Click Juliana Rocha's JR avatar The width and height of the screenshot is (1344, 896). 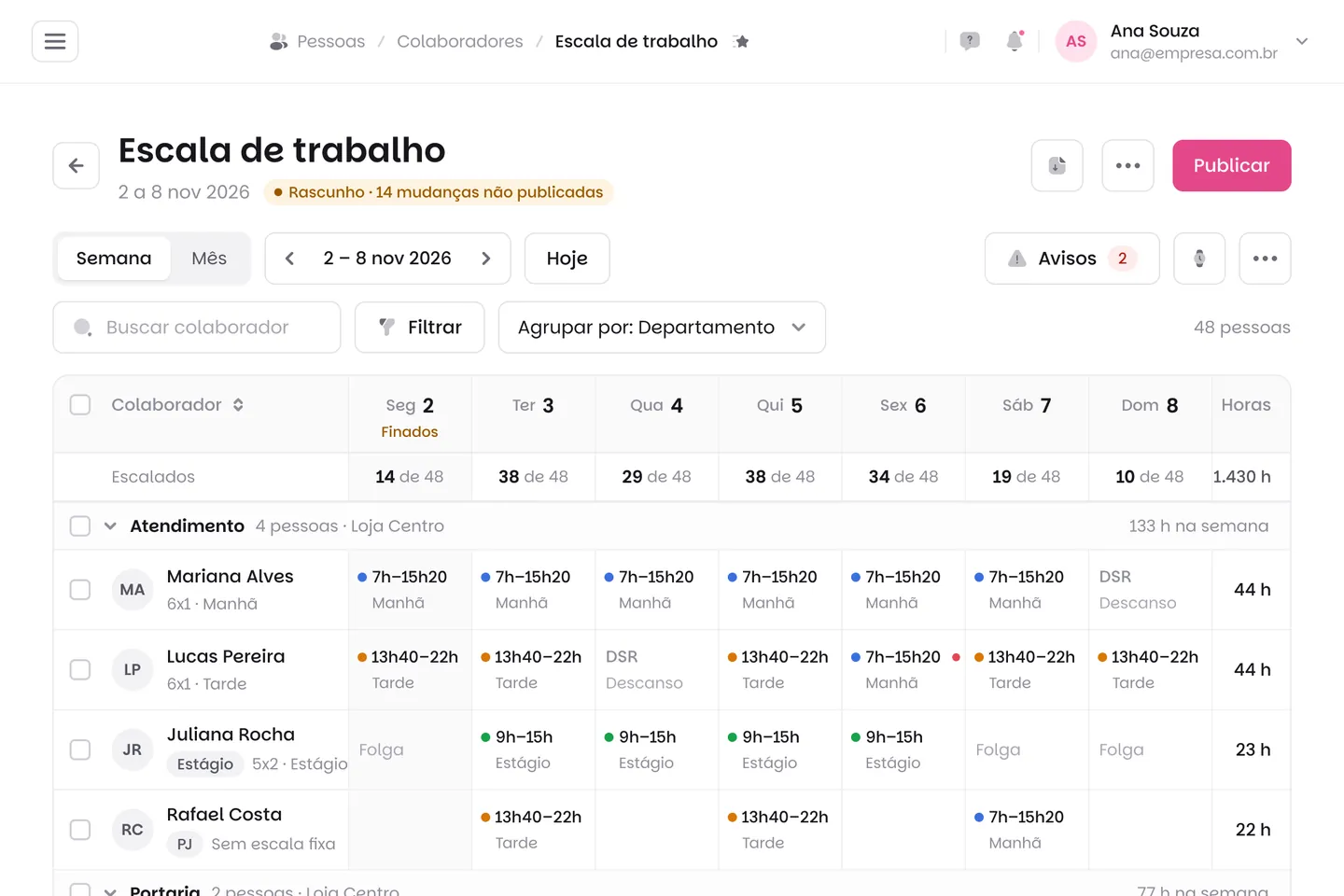(133, 749)
